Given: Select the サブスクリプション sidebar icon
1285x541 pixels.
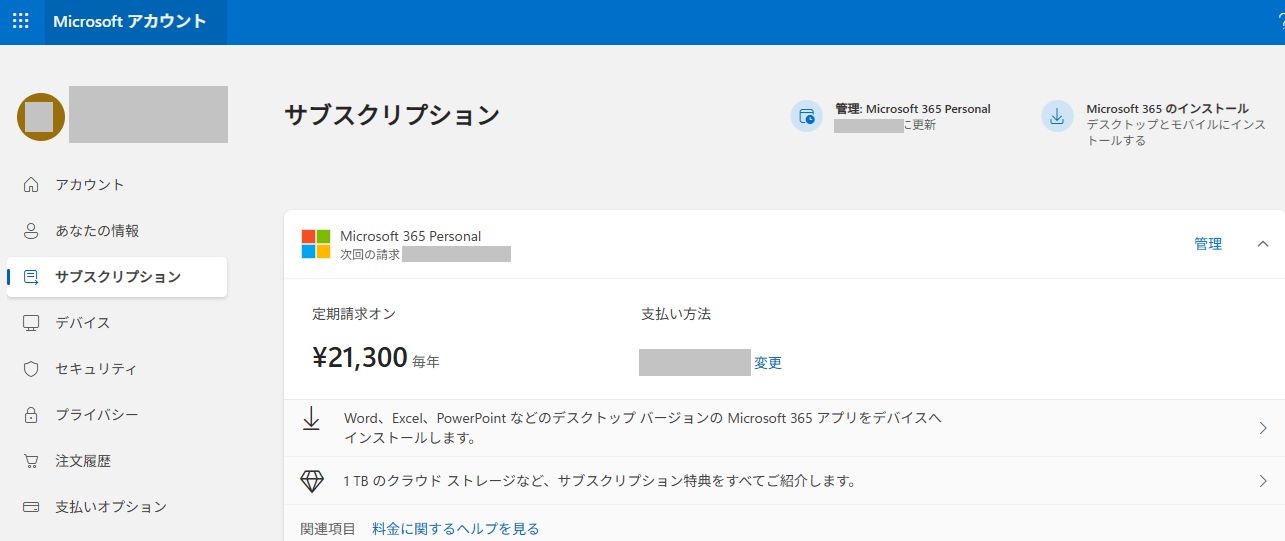Looking at the screenshot, I should 31,277.
